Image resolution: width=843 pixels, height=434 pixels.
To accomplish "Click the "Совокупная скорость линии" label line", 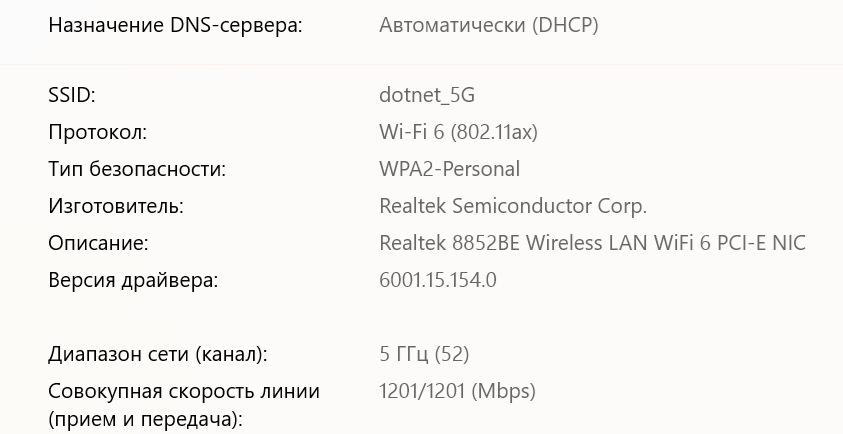I will pos(184,391).
